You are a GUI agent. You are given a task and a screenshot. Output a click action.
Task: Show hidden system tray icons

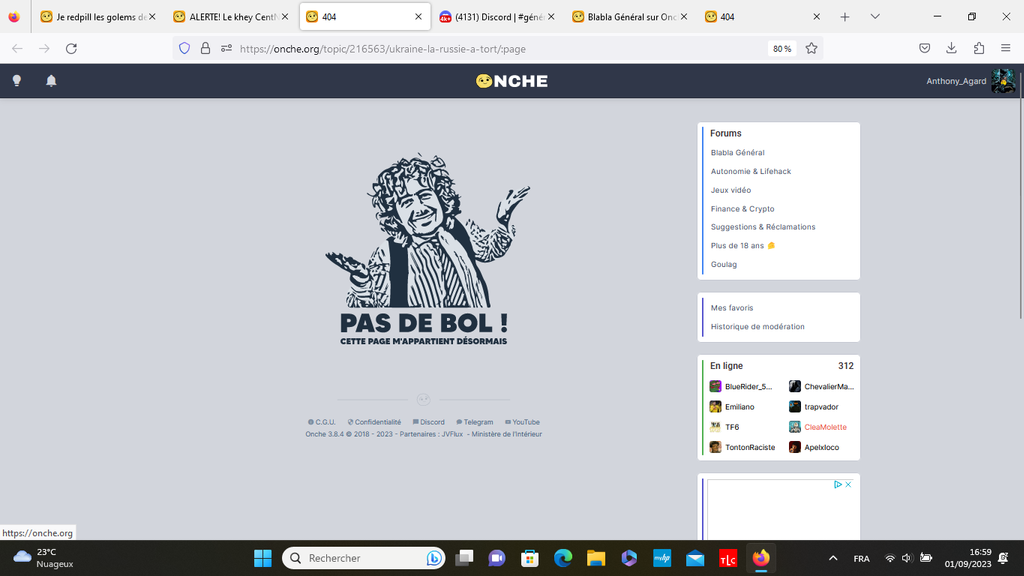[833, 558]
